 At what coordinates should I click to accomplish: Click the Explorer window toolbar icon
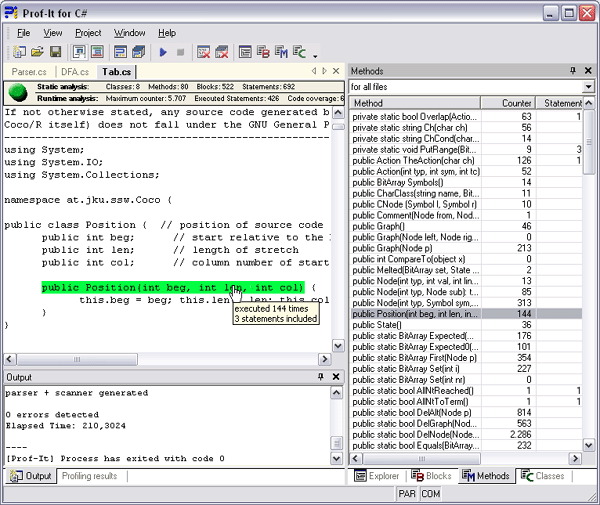coord(245,52)
